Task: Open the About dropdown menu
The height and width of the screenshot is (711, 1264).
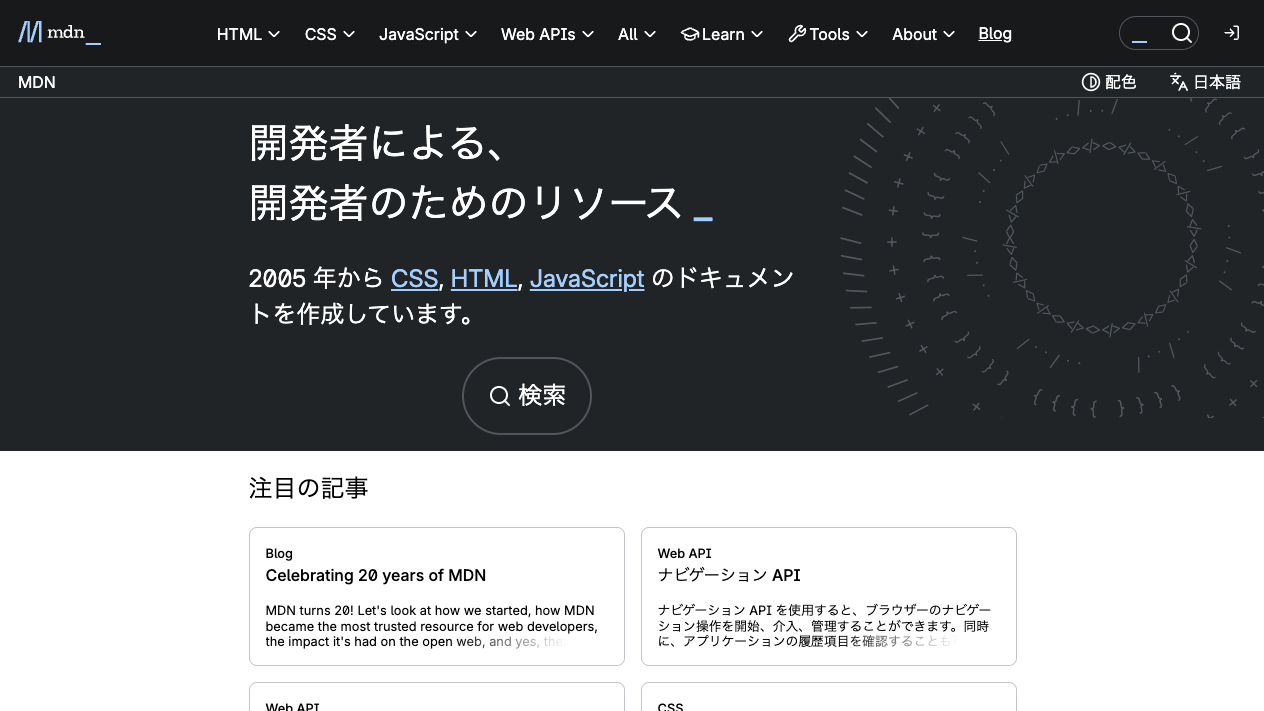Action: [x=923, y=34]
